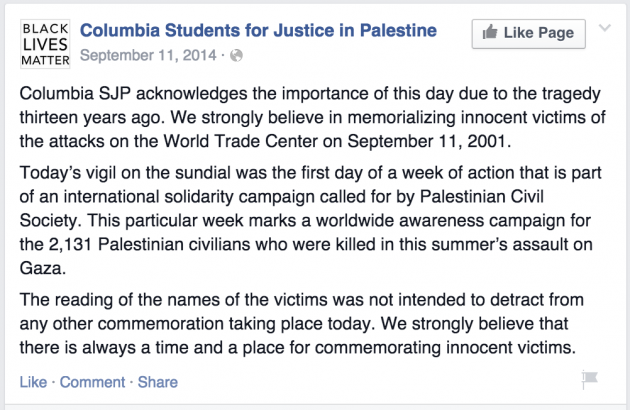The height and width of the screenshot is (410, 630).
Task: Expand the post options chevron menu
Action: 605,28
